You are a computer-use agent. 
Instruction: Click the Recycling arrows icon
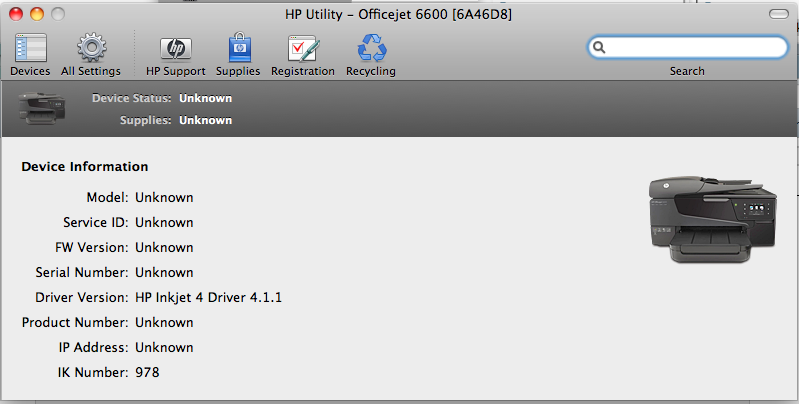(x=371, y=48)
